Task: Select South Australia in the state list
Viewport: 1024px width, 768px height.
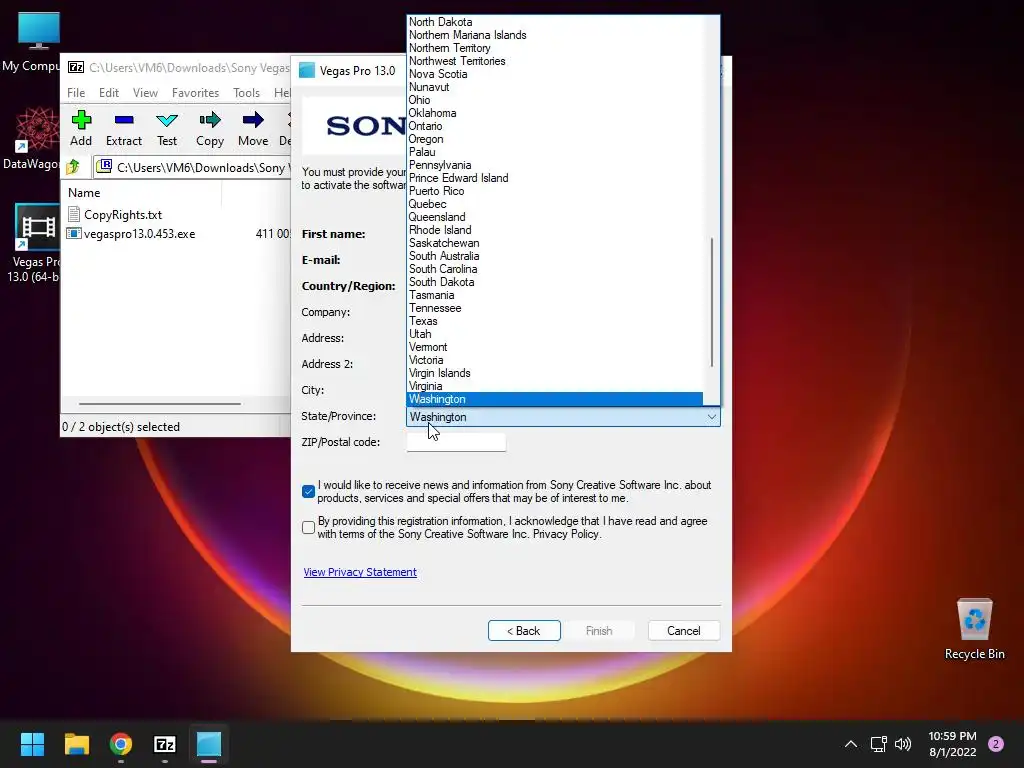Action: (555, 256)
